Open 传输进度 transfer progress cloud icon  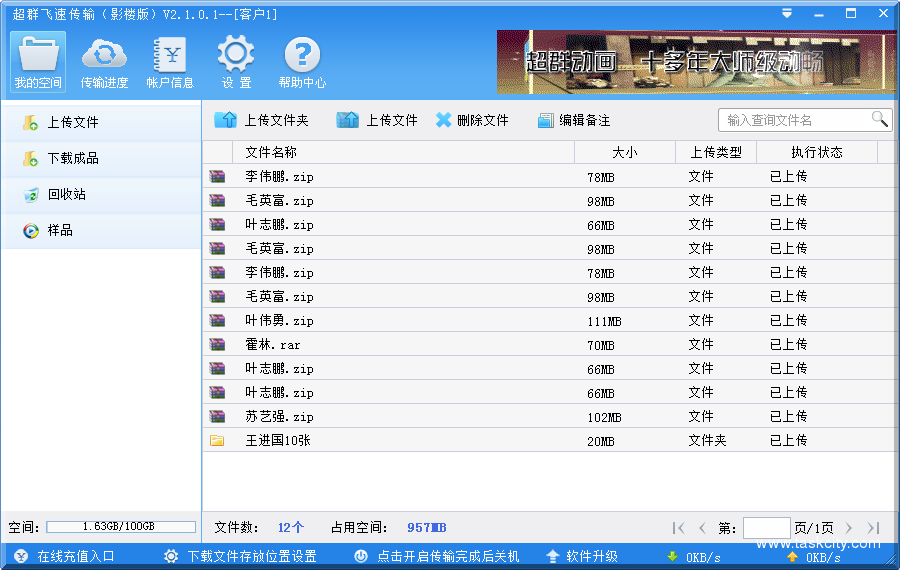pyautogui.click(x=104, y=62)
